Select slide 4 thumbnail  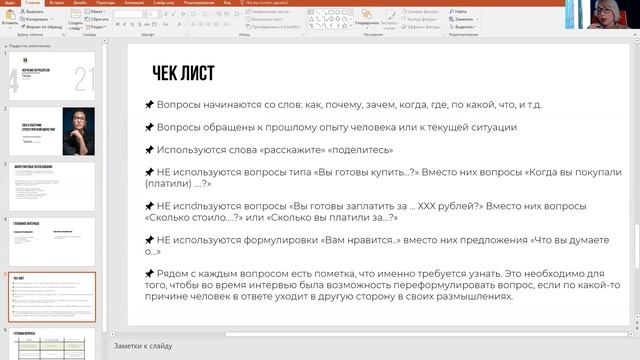coord(52,242)
